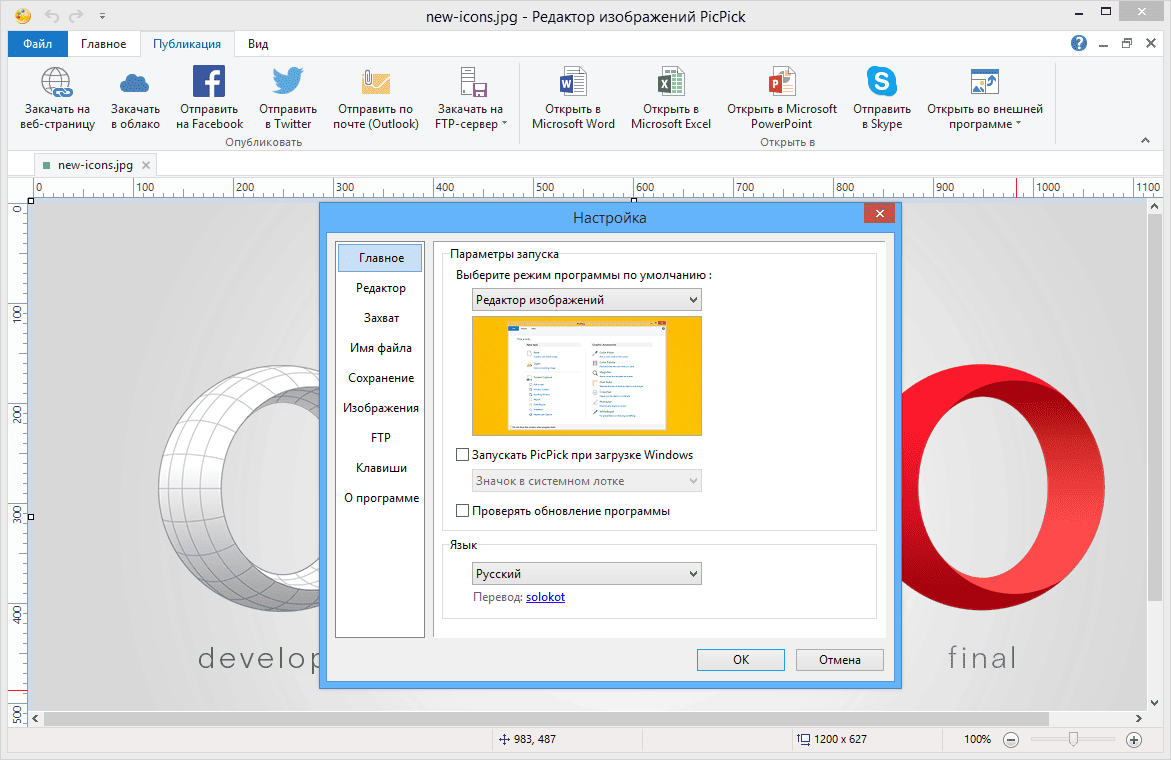Open Изображения settings section

pos(381,408)
